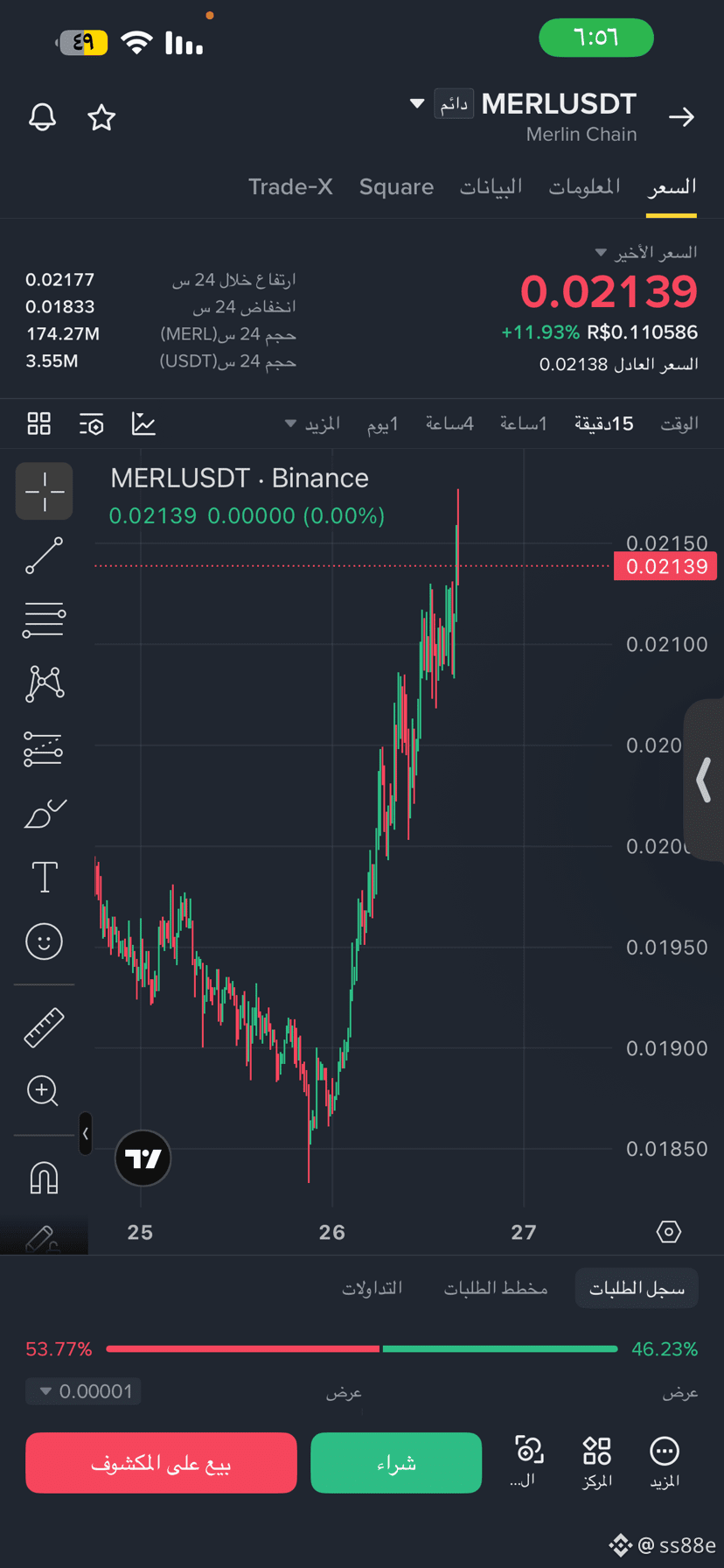Open chart axis settings hexagon icon
The image size is (724, 1568).
(x=668, y=1232)
